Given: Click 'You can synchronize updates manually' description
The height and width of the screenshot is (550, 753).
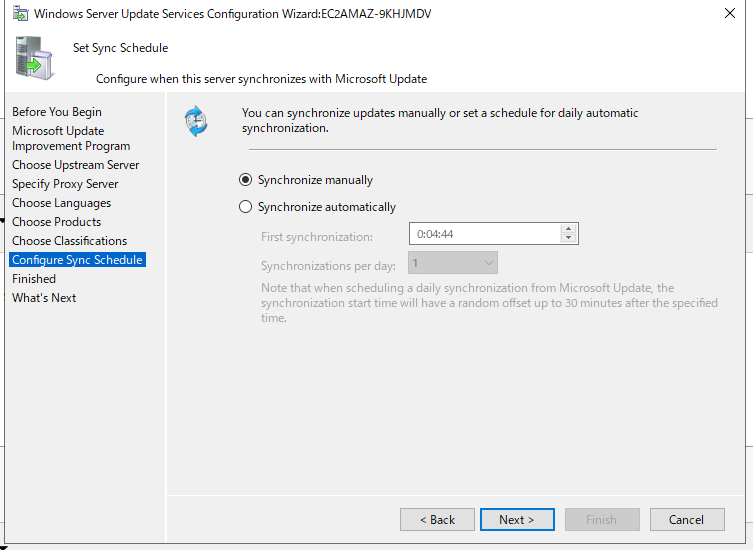Looking at the screenshot, I should [440, 121].
